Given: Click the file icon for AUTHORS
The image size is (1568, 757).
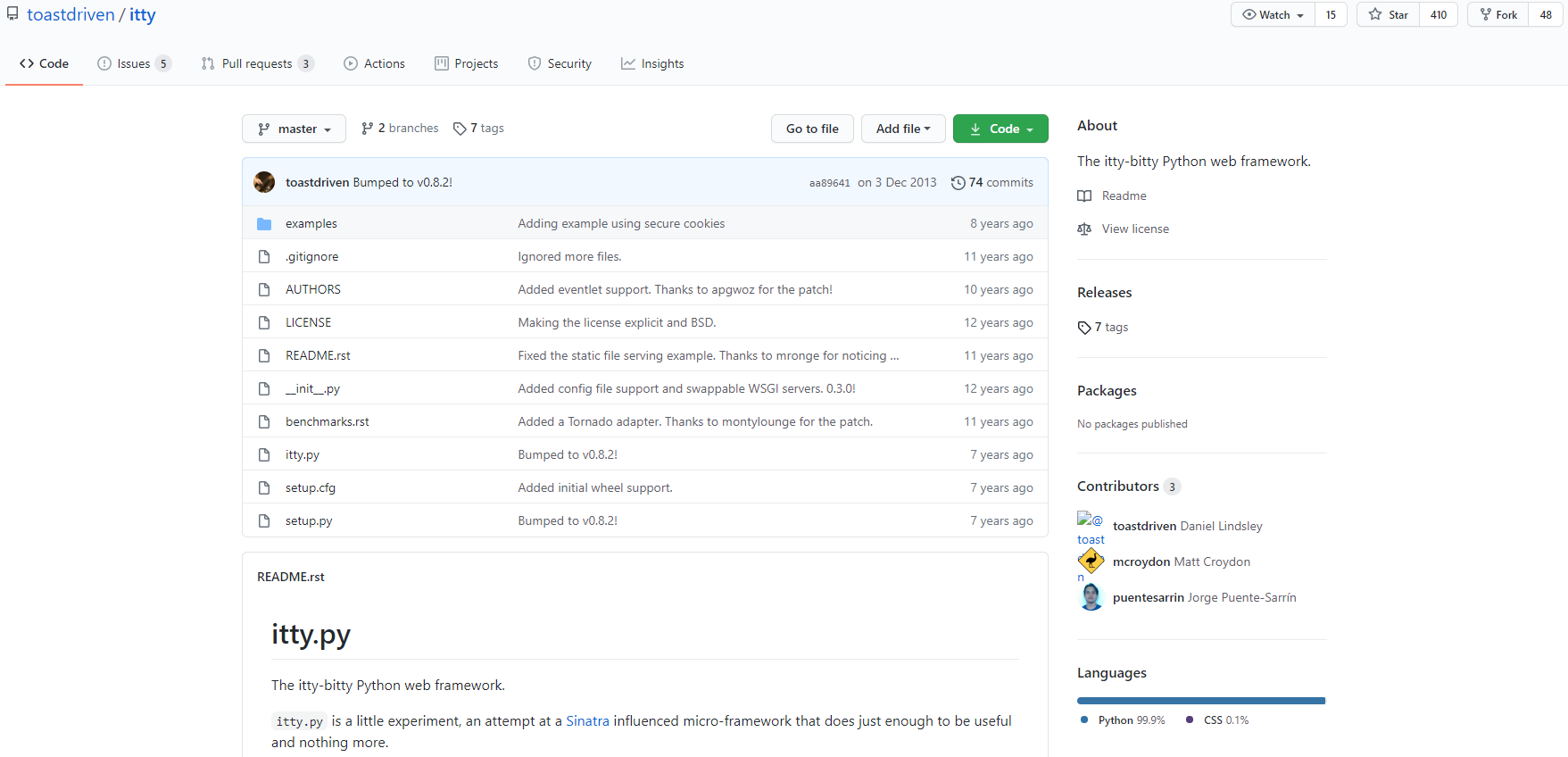Looking at the screenshot, I should click(x=264, y=290).
